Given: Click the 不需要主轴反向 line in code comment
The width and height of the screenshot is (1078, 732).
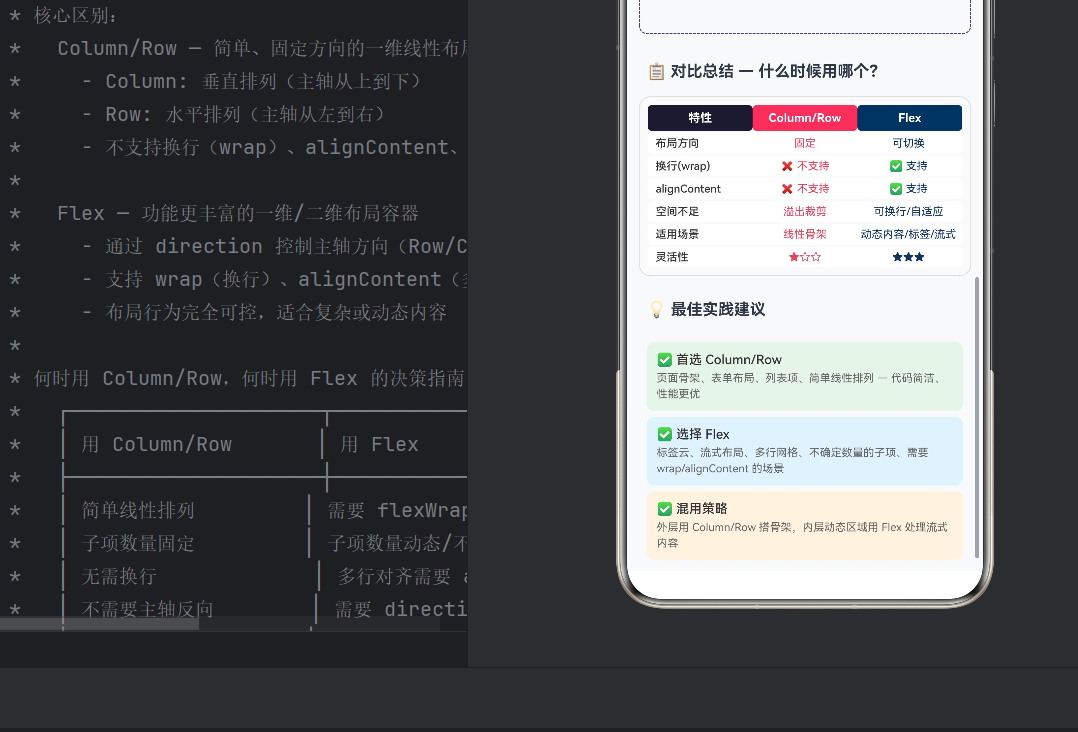Looking at the screenshot, I should (147, 609).
